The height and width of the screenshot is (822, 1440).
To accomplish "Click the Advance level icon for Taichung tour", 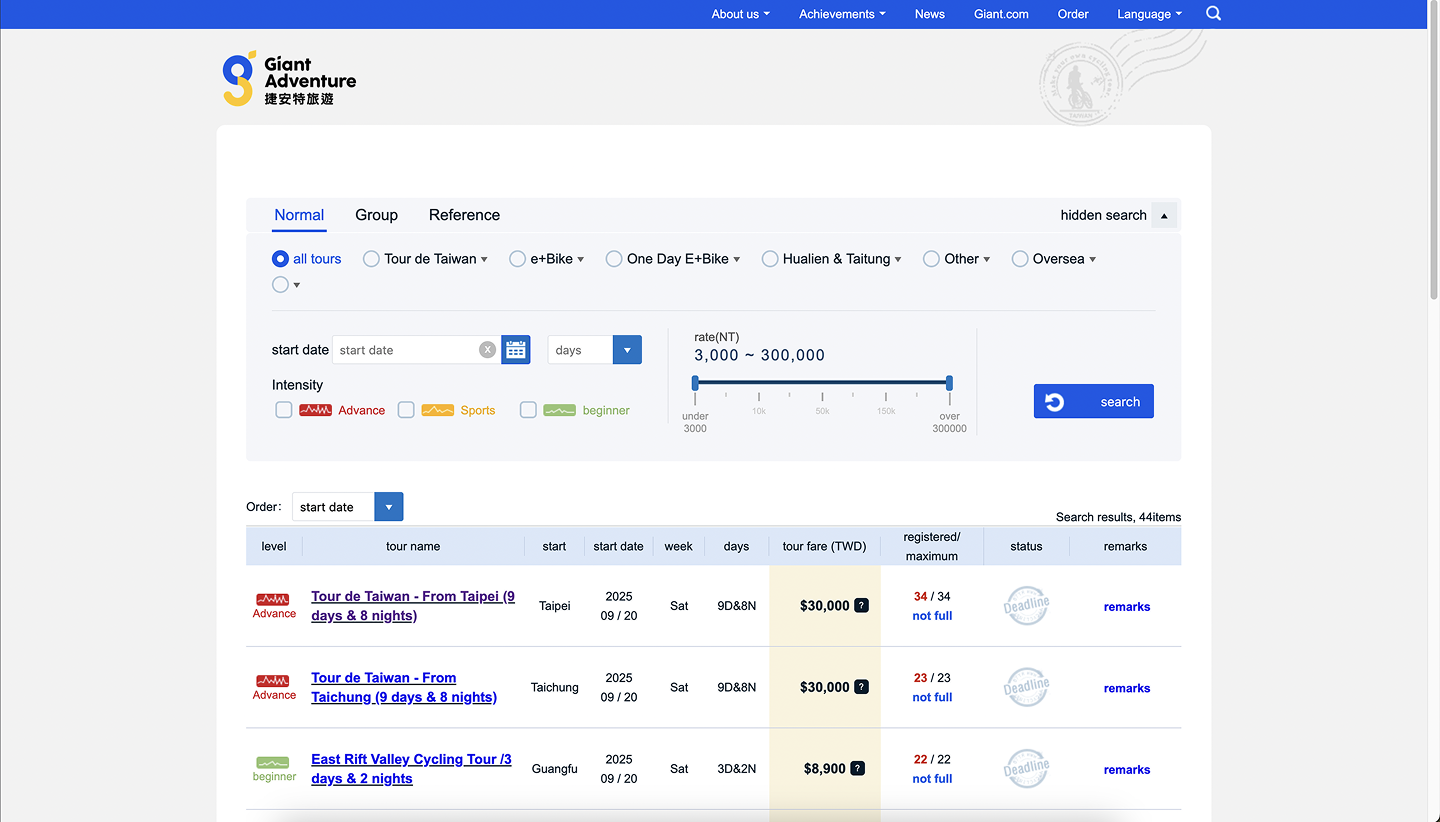I will (273, 681).
